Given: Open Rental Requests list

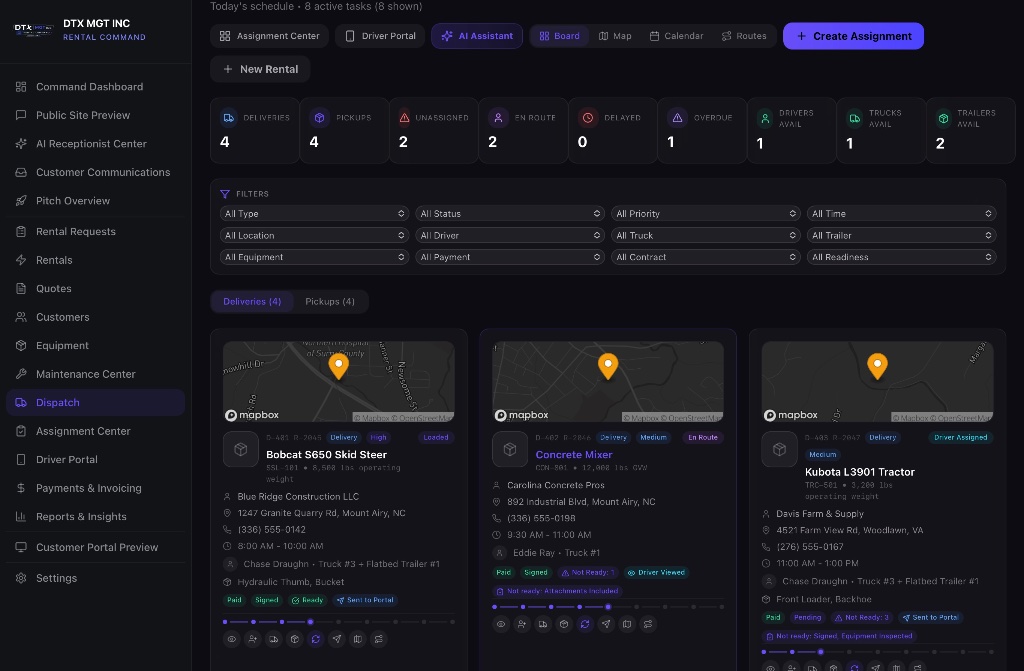Looking at the screenshot, I should pyautogui.click(x=95, y=231).
